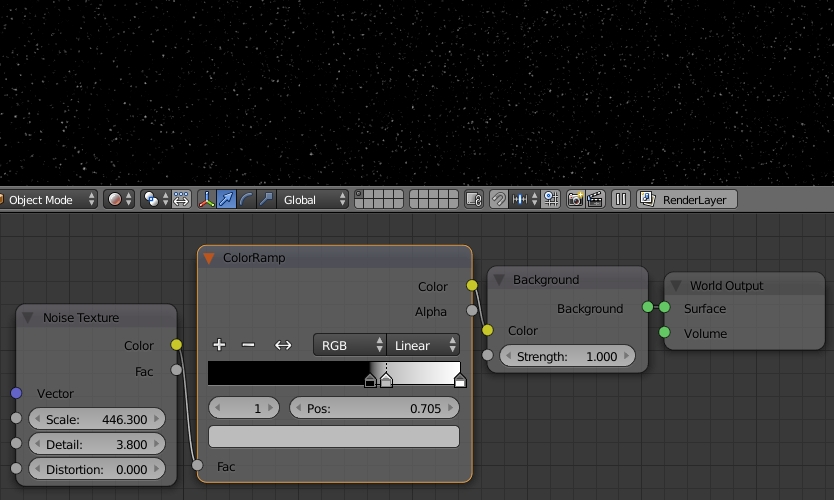
Task: Open the Linear interpolation dropdown
Action: coord(423,345)
